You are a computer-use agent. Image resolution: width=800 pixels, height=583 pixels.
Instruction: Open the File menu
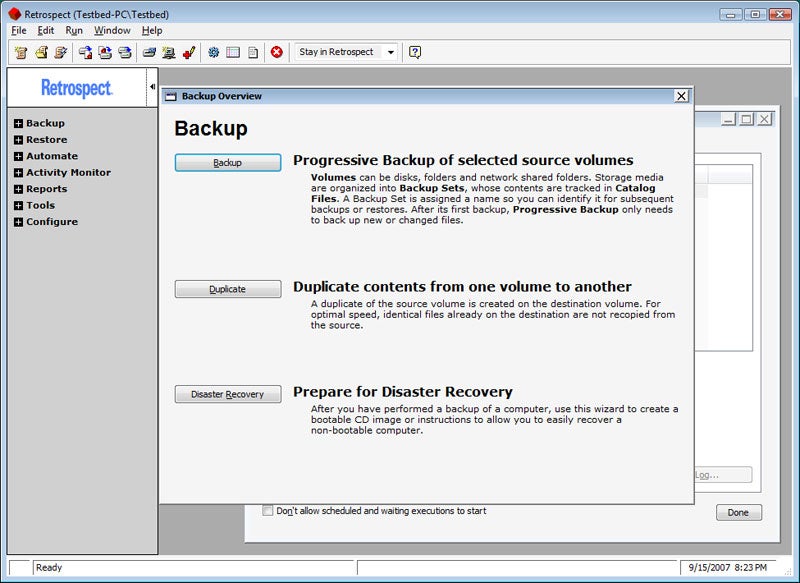pos(19,31)
